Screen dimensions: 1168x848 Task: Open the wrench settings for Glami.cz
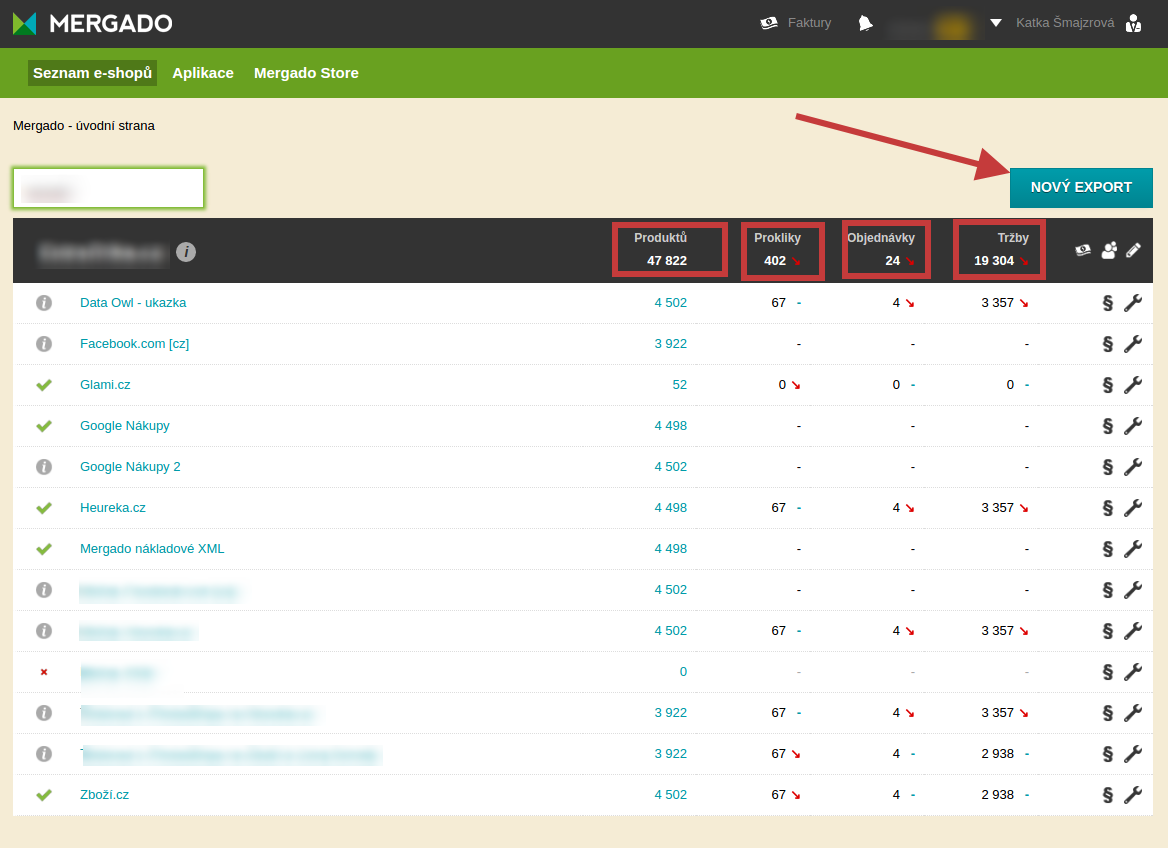point(1133,385)
